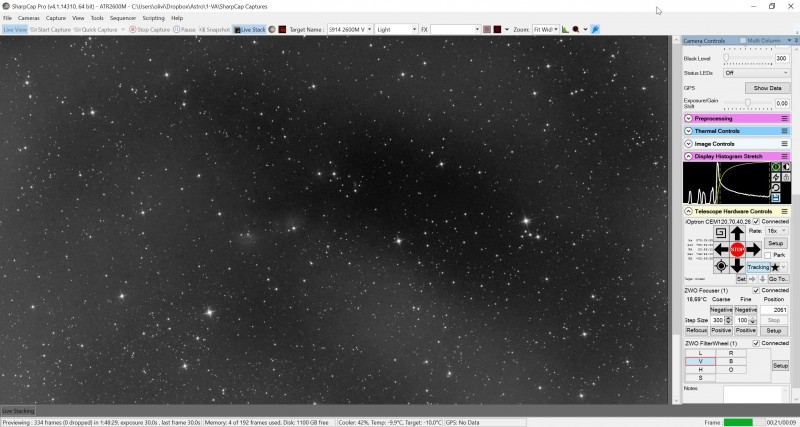
Task: Click the GPS Show Data button
Action: click(768, 88)
